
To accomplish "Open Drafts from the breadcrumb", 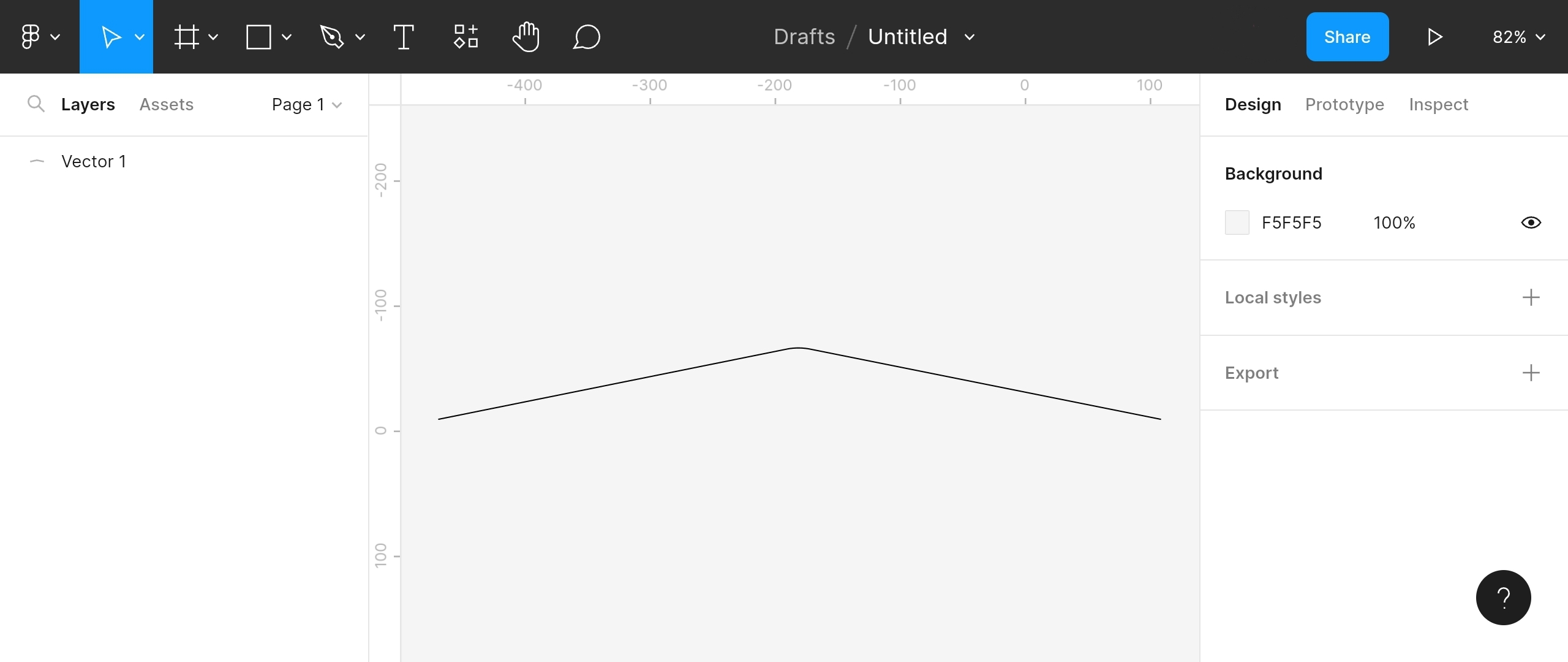I will click(x=804, y=36).
